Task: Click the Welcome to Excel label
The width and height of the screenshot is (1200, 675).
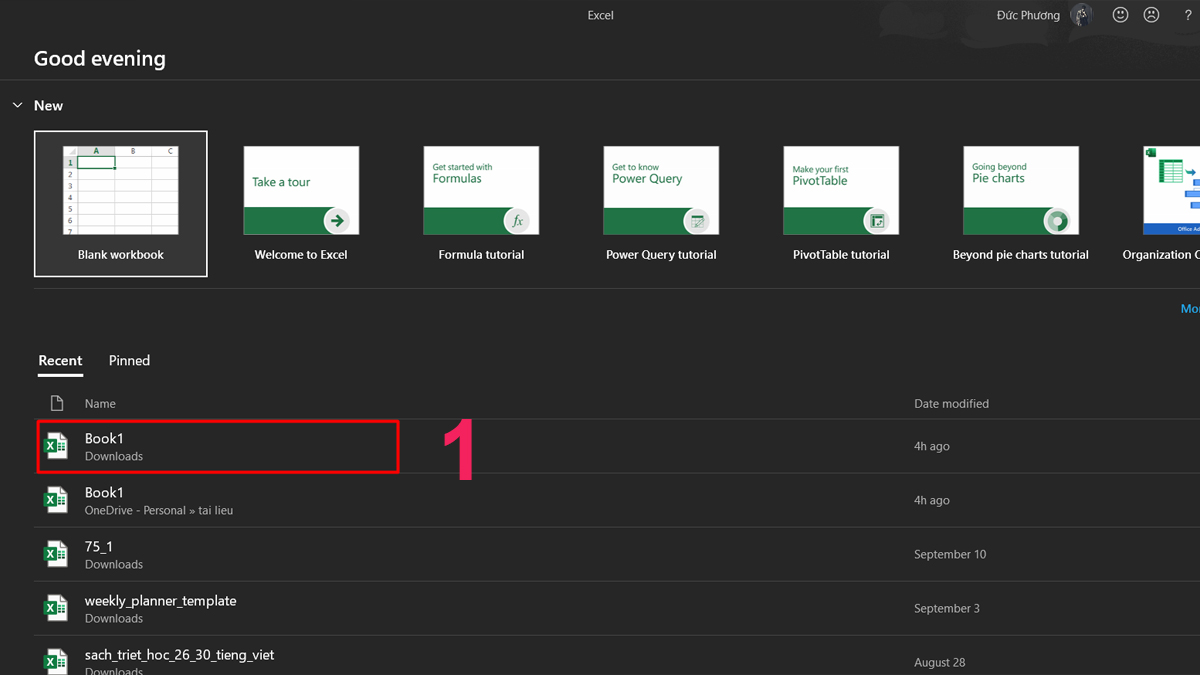Action: click(x=301, y=255)
